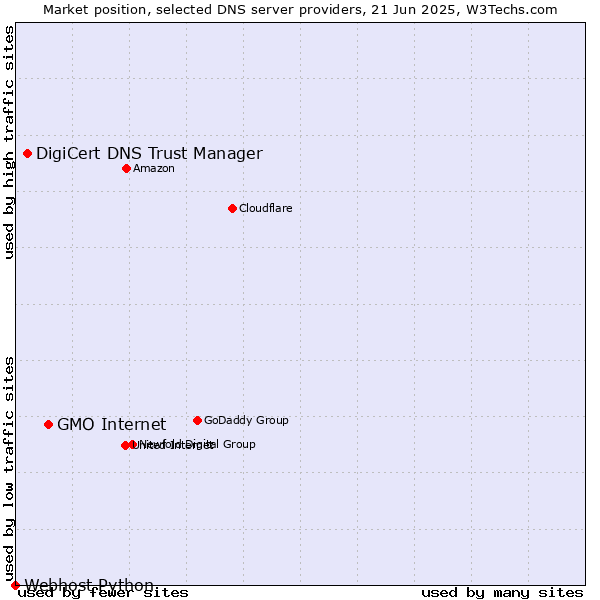Select the 'Webhost Python' label text
The height and width of the screenshot is (600, 600).
pos(89,585)
